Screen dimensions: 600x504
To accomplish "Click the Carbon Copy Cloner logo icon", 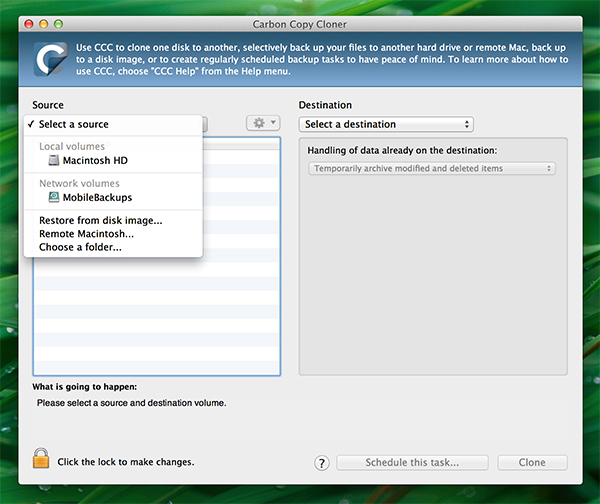I will coord(50,59).
